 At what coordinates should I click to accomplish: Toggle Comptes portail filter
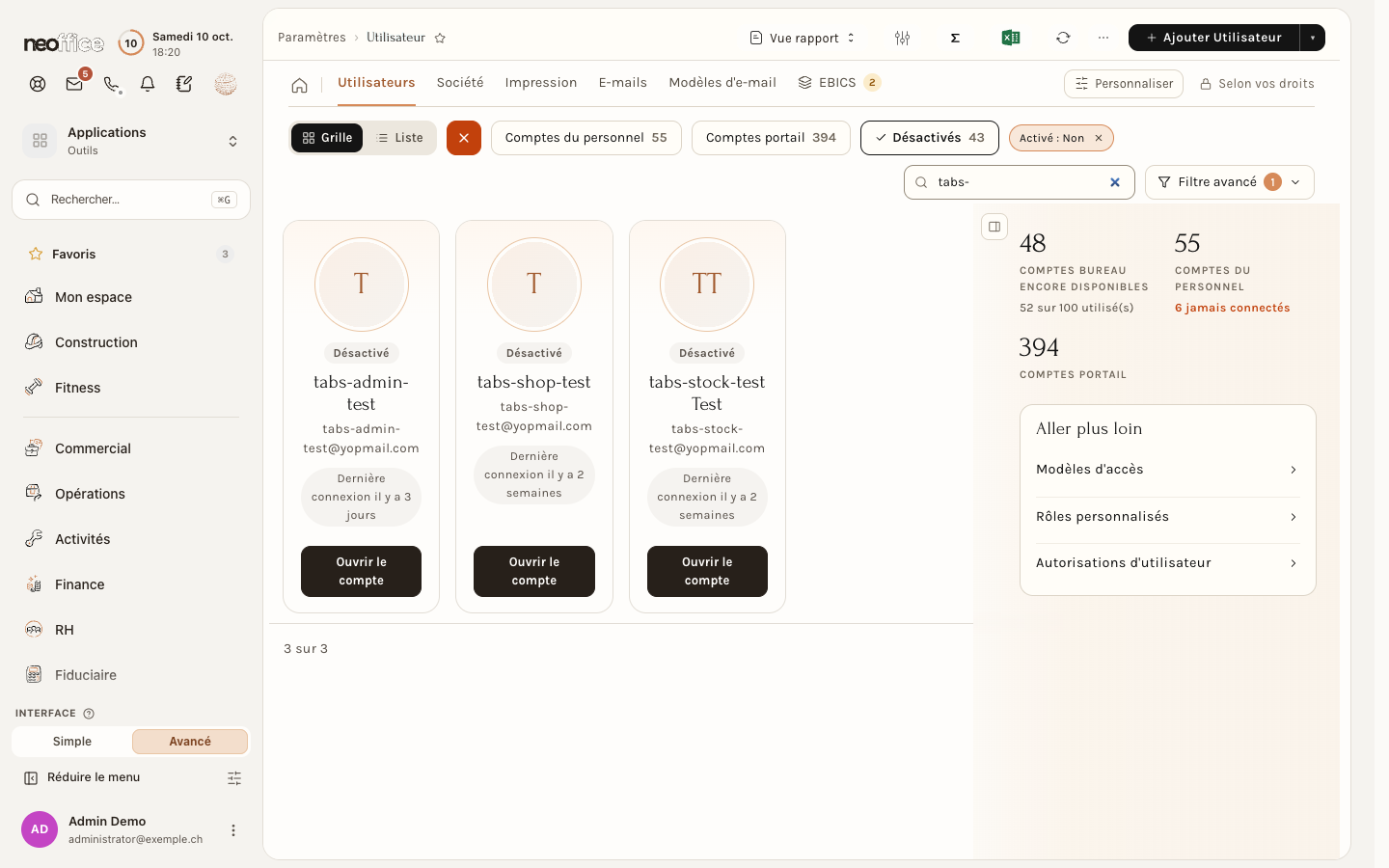tap(771, 138)
